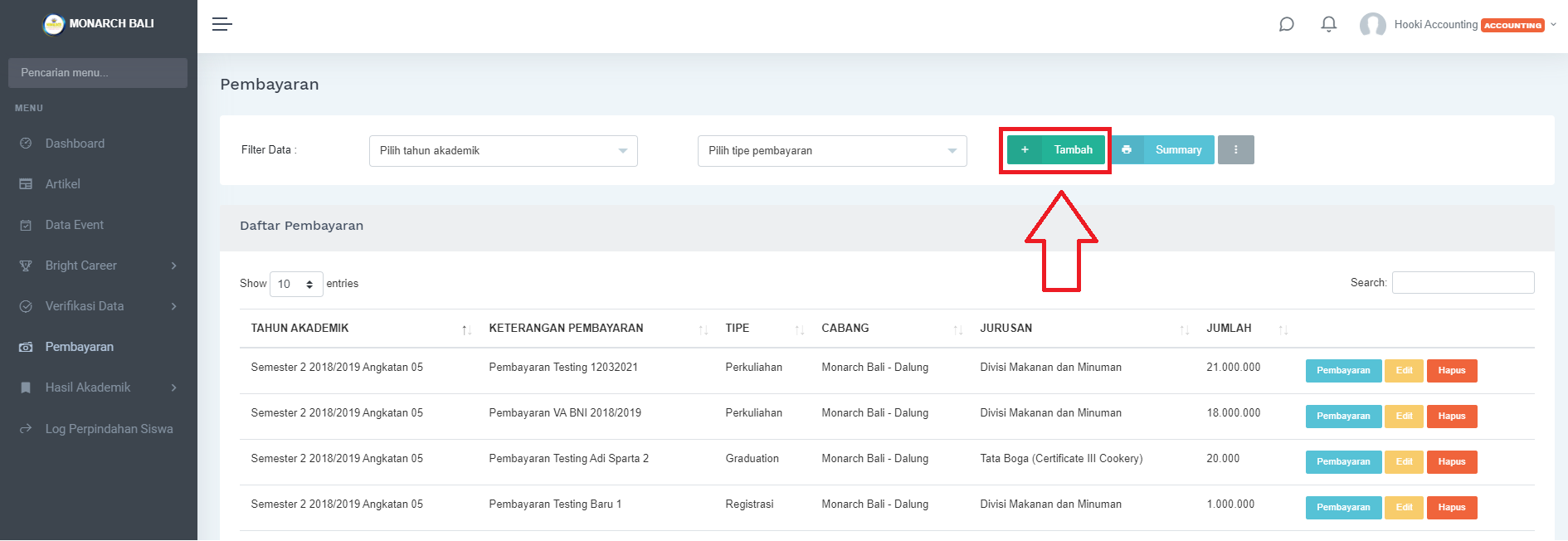Click the table Search input field
The height and width of the screenshot is (541, 1568).
pos(1463,283)
